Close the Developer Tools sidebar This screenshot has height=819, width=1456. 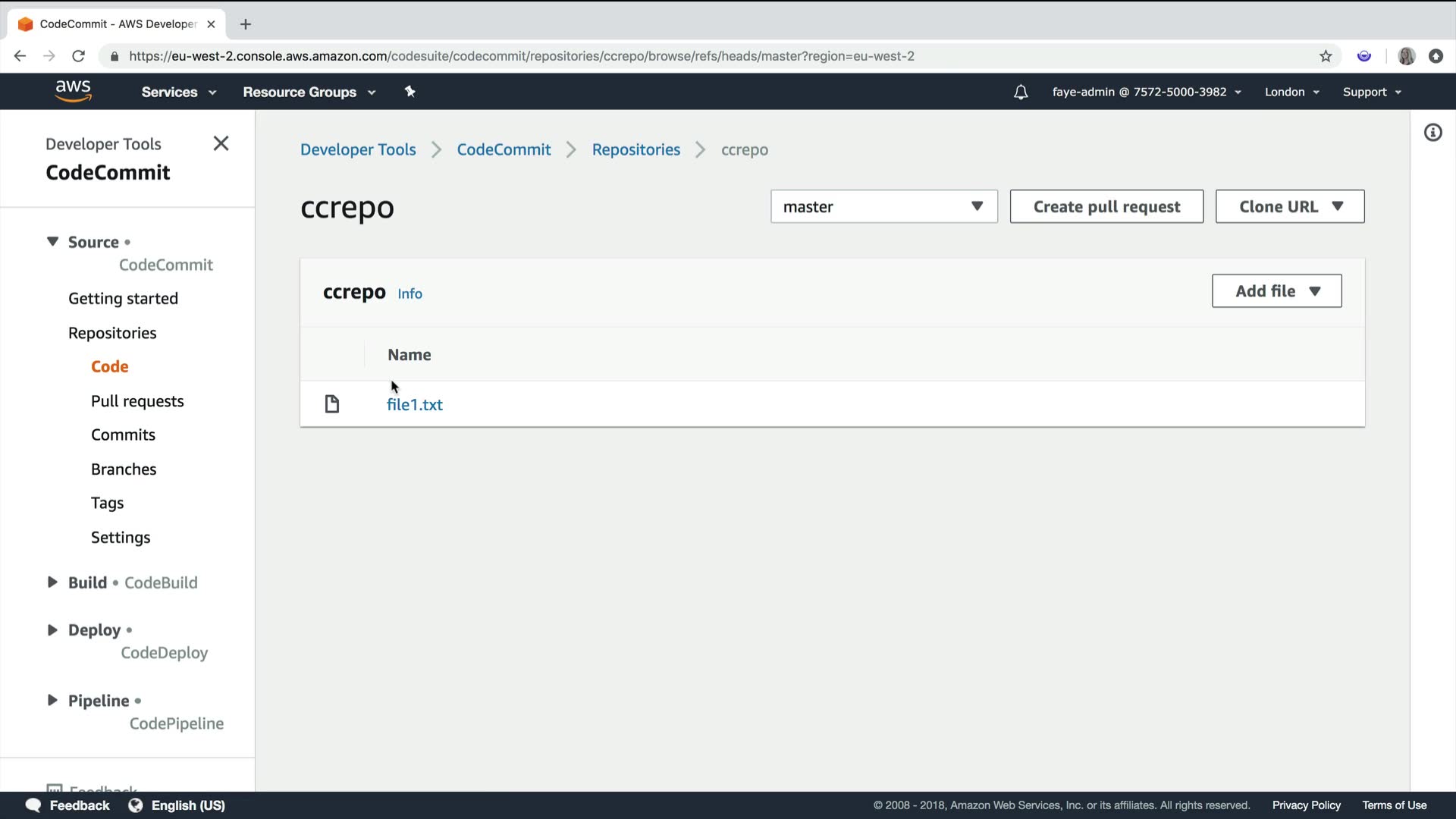[221, 143]
